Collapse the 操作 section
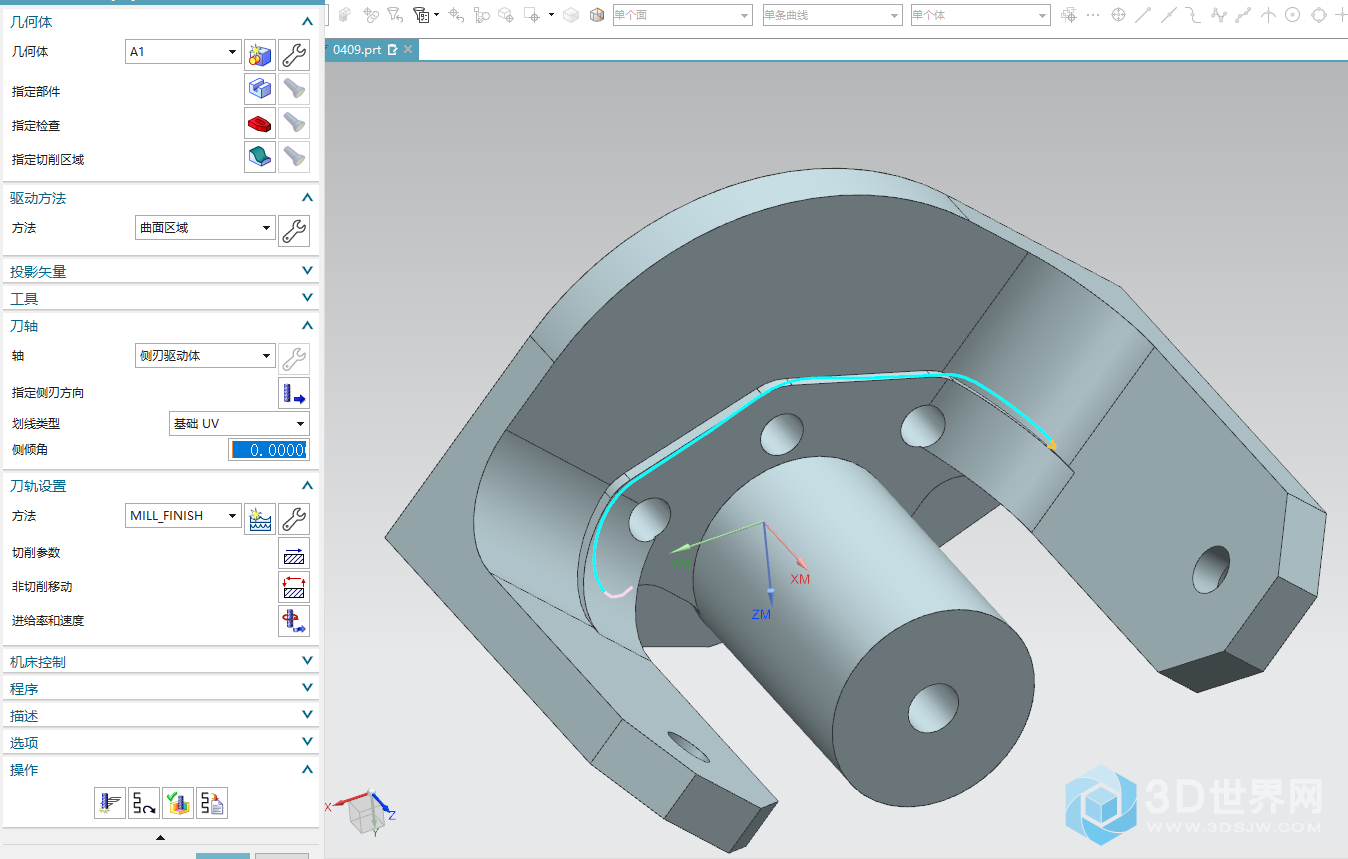Viewport: 1348px width, 859px height. [307, 769]
